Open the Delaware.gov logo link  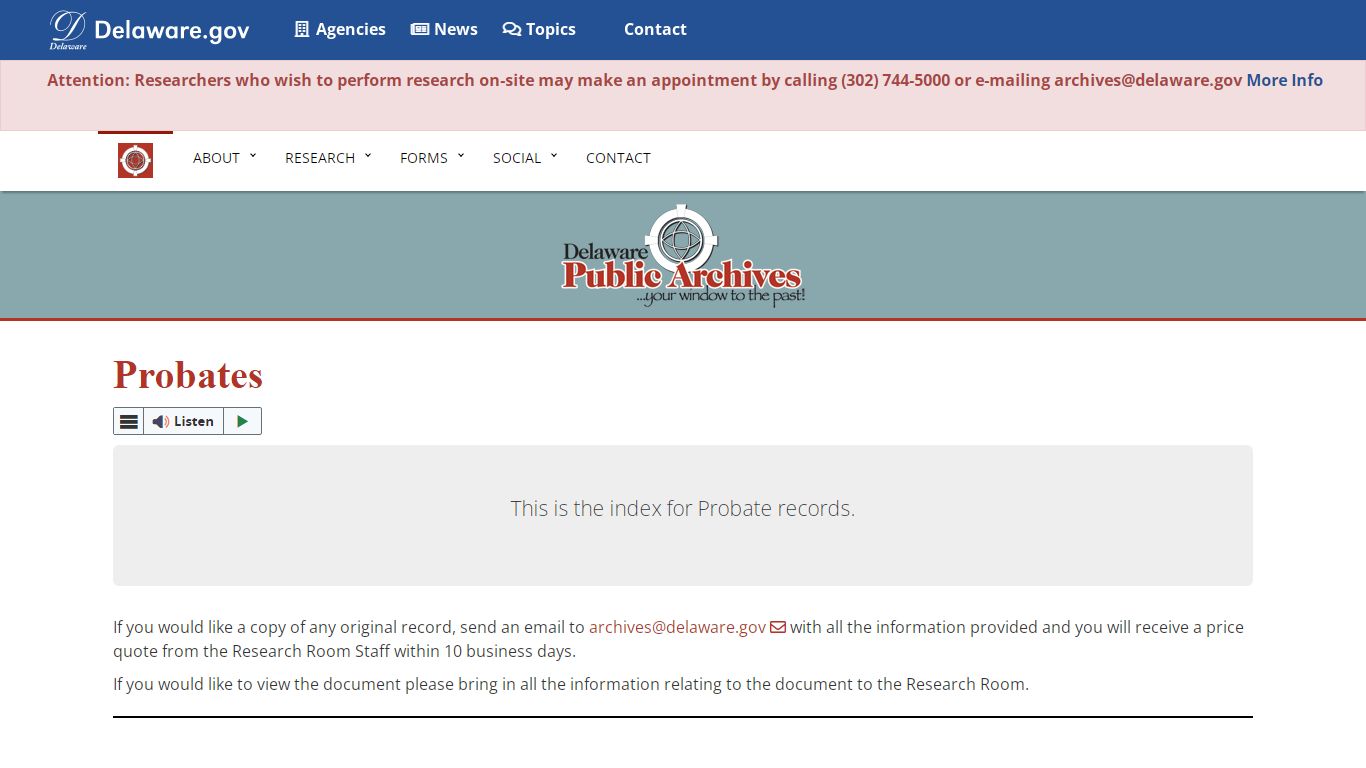[x=149, y=30]
